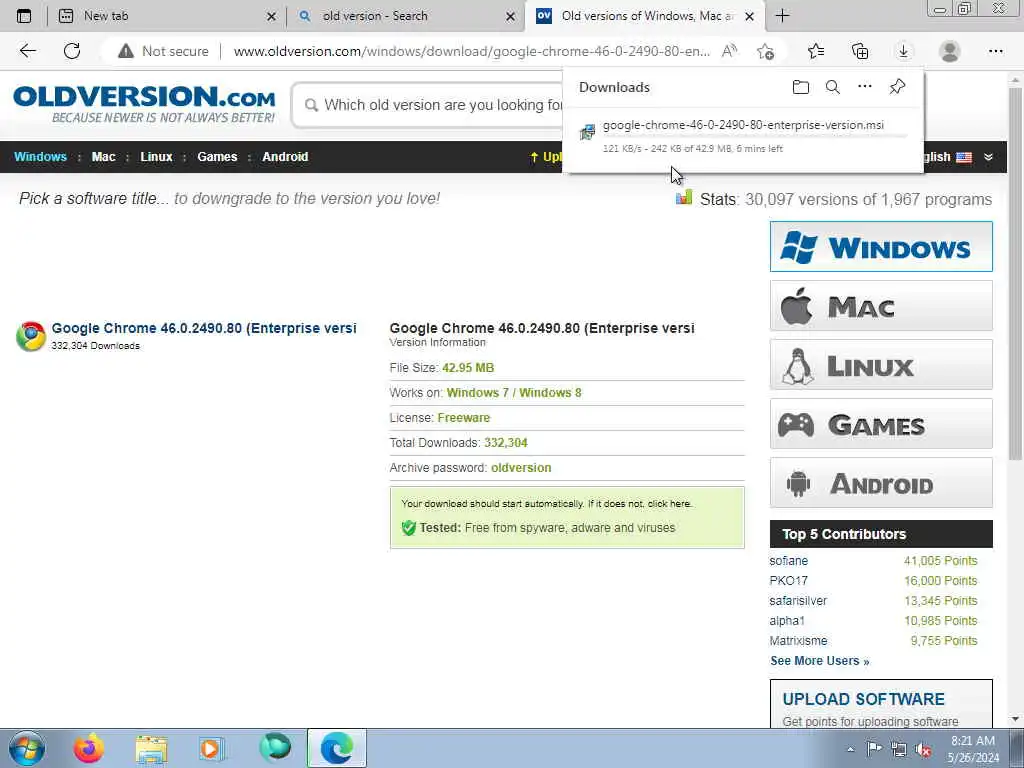1024x768 pixels.
Task: Open the taskbar clock showing 8:21 AM
Action: pos(973,749)
